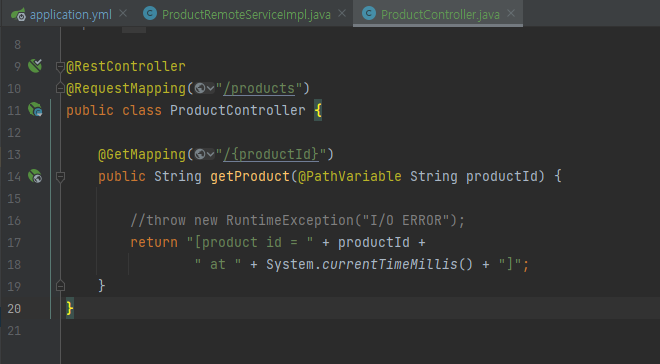Click the currentTimeMillis method call
660x364 pixels.
click(x=390, y=265)
